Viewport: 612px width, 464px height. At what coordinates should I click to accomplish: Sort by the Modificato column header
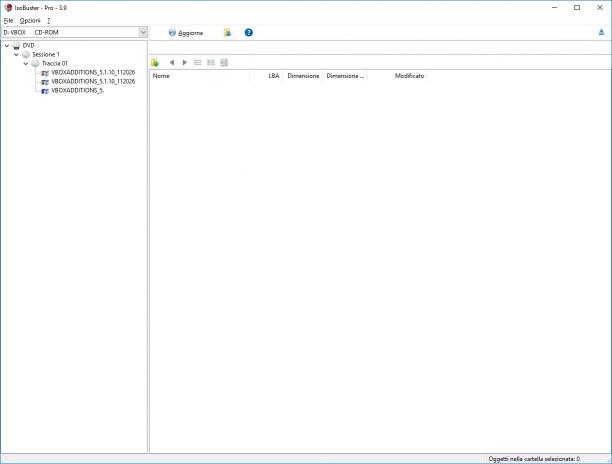(x=397, y=76)
